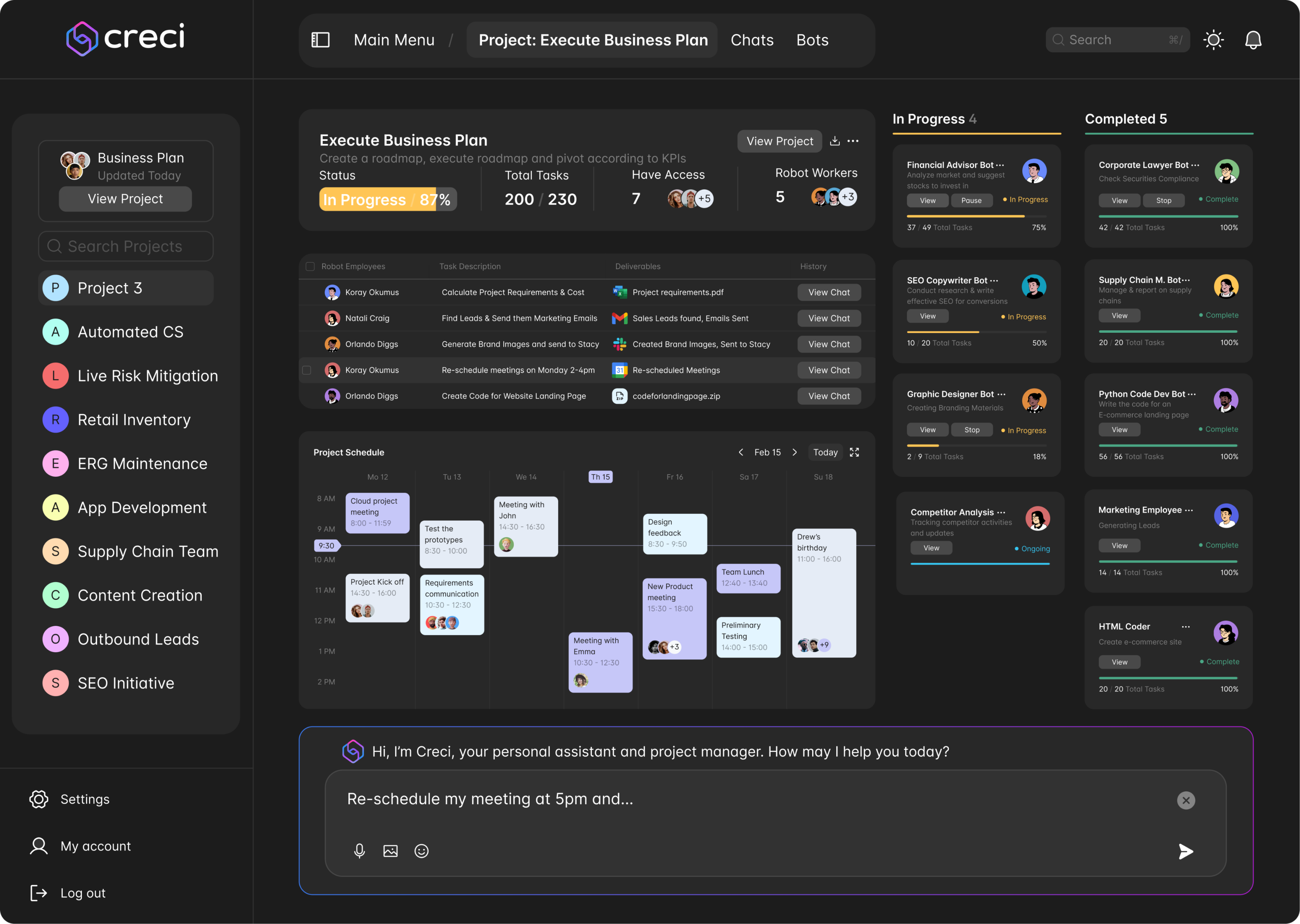Image resolution: width=1300 pixels, height=924 pixels.
Task: Send the chat message
Action: click(x=1186, y=851)
